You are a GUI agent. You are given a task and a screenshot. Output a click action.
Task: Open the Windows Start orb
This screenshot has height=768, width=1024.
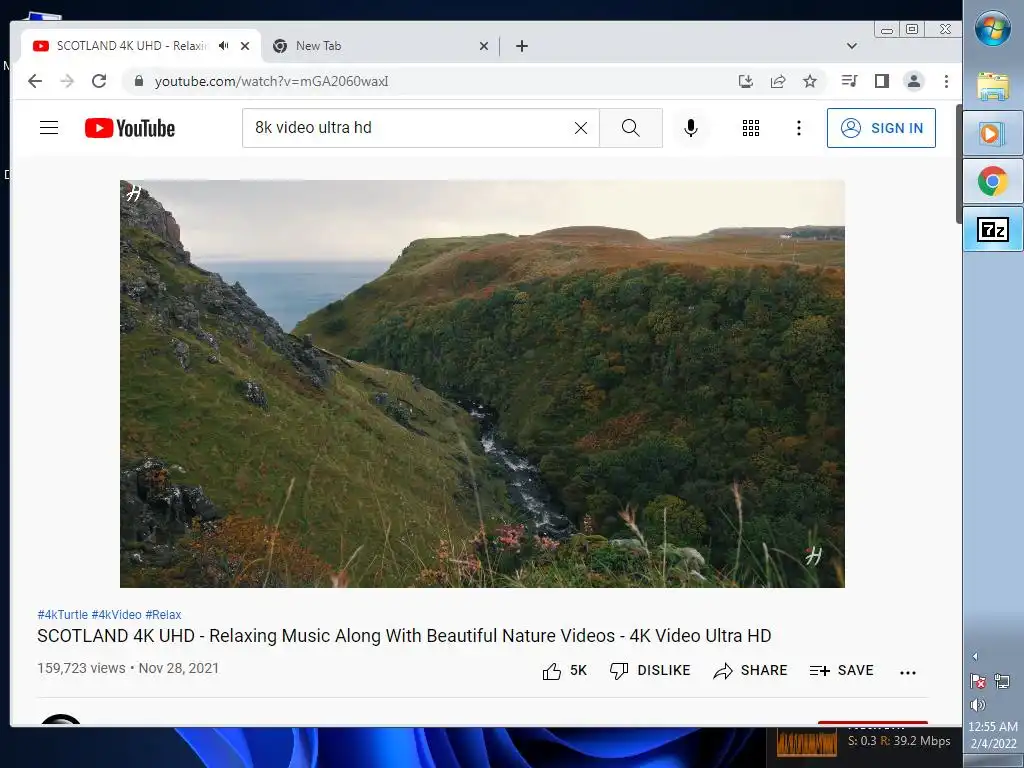pyautogui.click(x=993, y=28)
